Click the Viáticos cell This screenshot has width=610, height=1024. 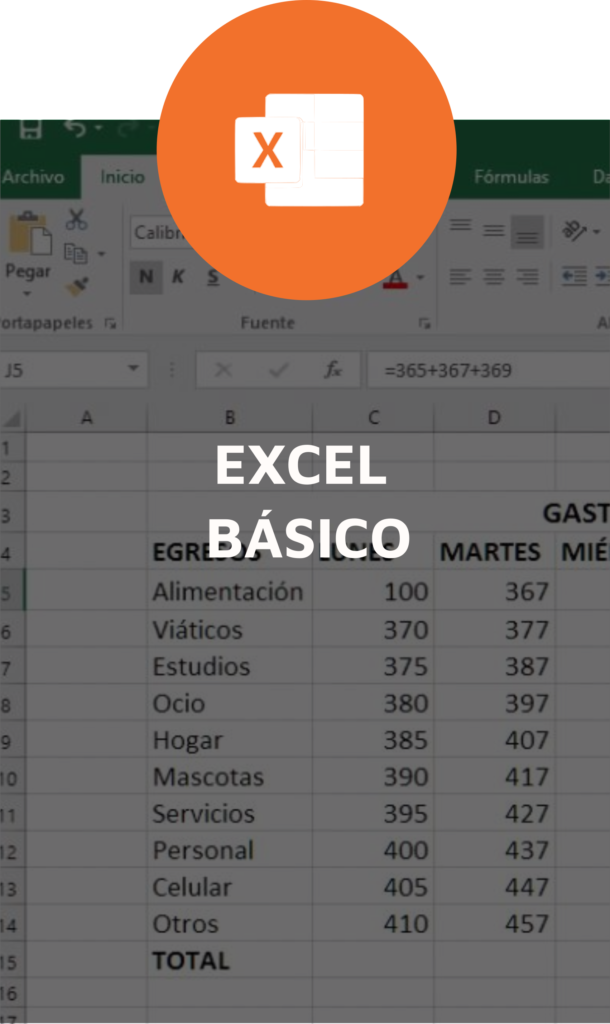(x=230, y=630)
